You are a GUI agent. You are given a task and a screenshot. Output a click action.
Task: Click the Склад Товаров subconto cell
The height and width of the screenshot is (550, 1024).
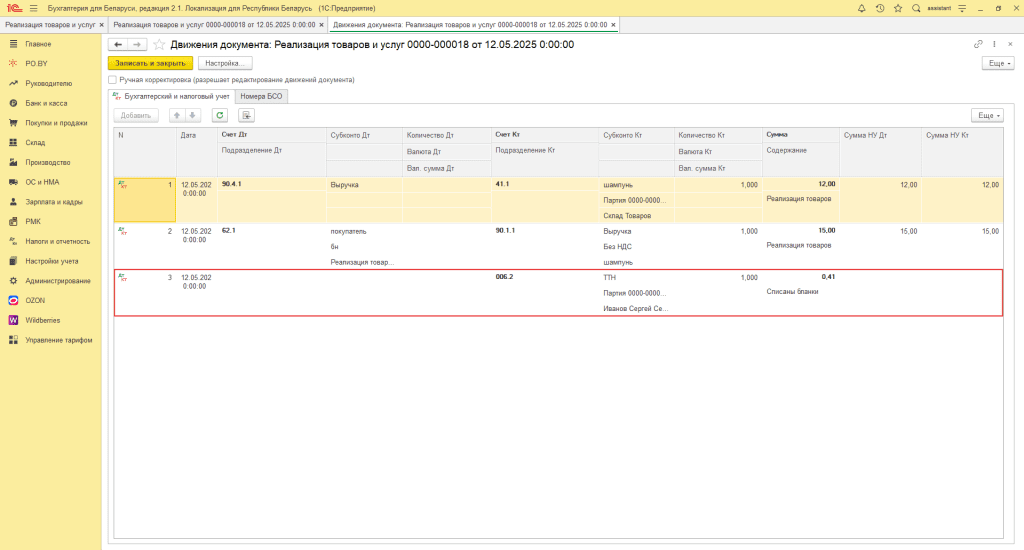click(636, 216)
